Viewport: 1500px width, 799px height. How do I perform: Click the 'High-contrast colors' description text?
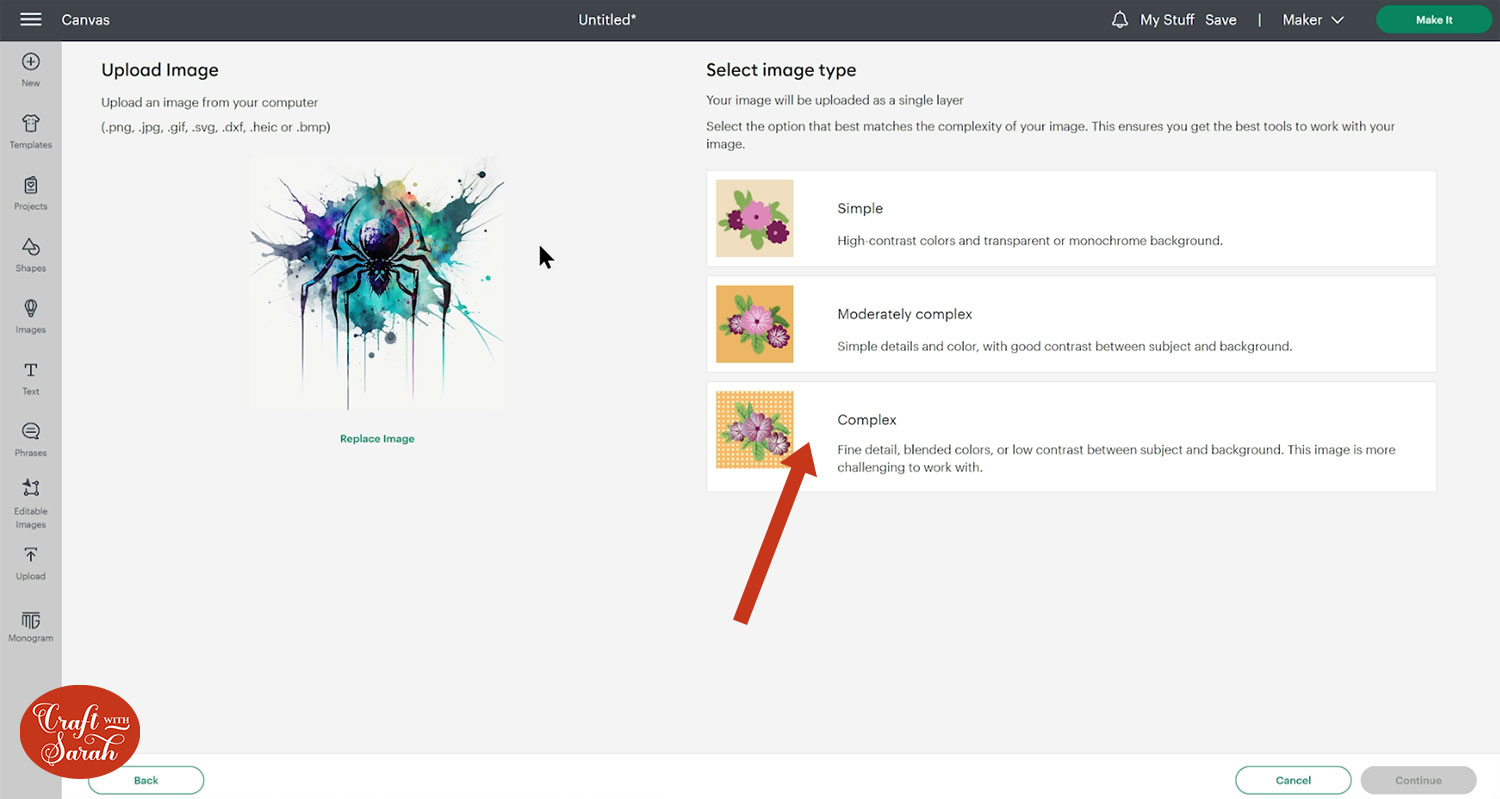click(x=1030, y=241)
